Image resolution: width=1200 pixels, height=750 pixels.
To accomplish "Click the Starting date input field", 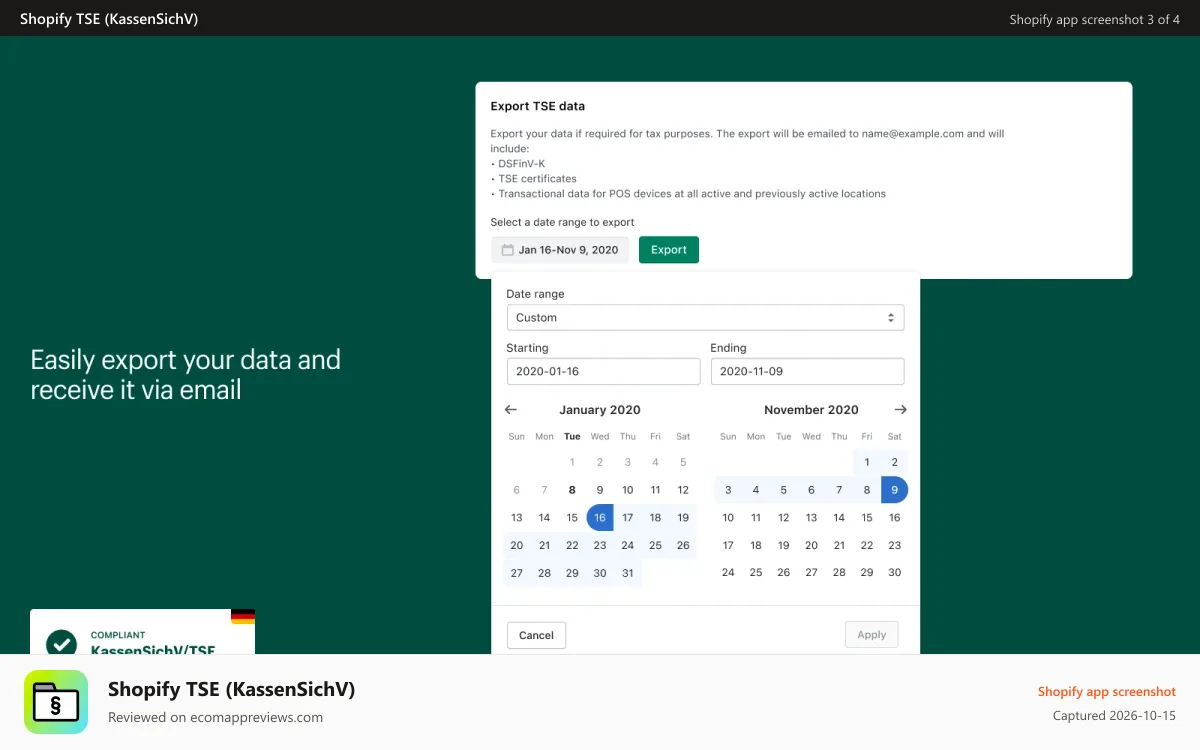I will (x=603, y=371).
